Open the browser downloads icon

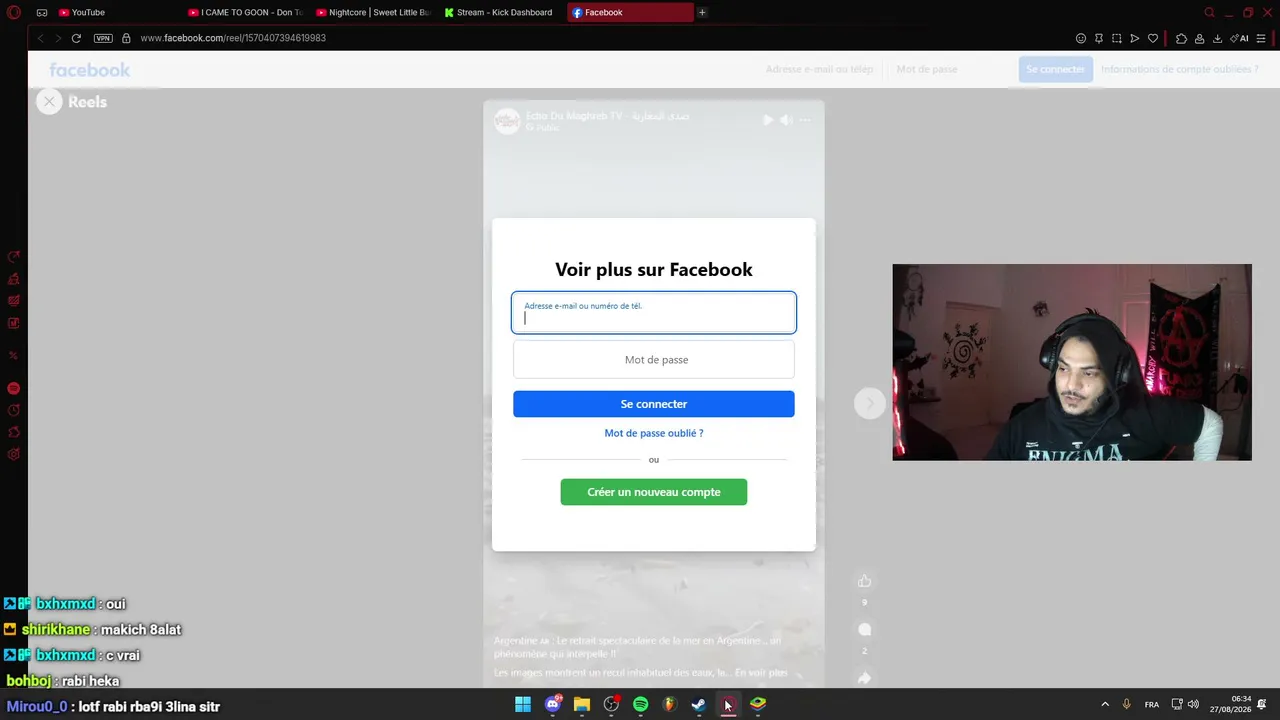pos(1217,38)
